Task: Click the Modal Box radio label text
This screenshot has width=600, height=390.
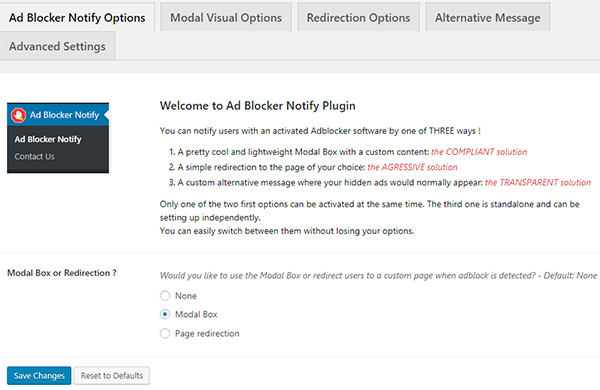Action: point(196,314)
